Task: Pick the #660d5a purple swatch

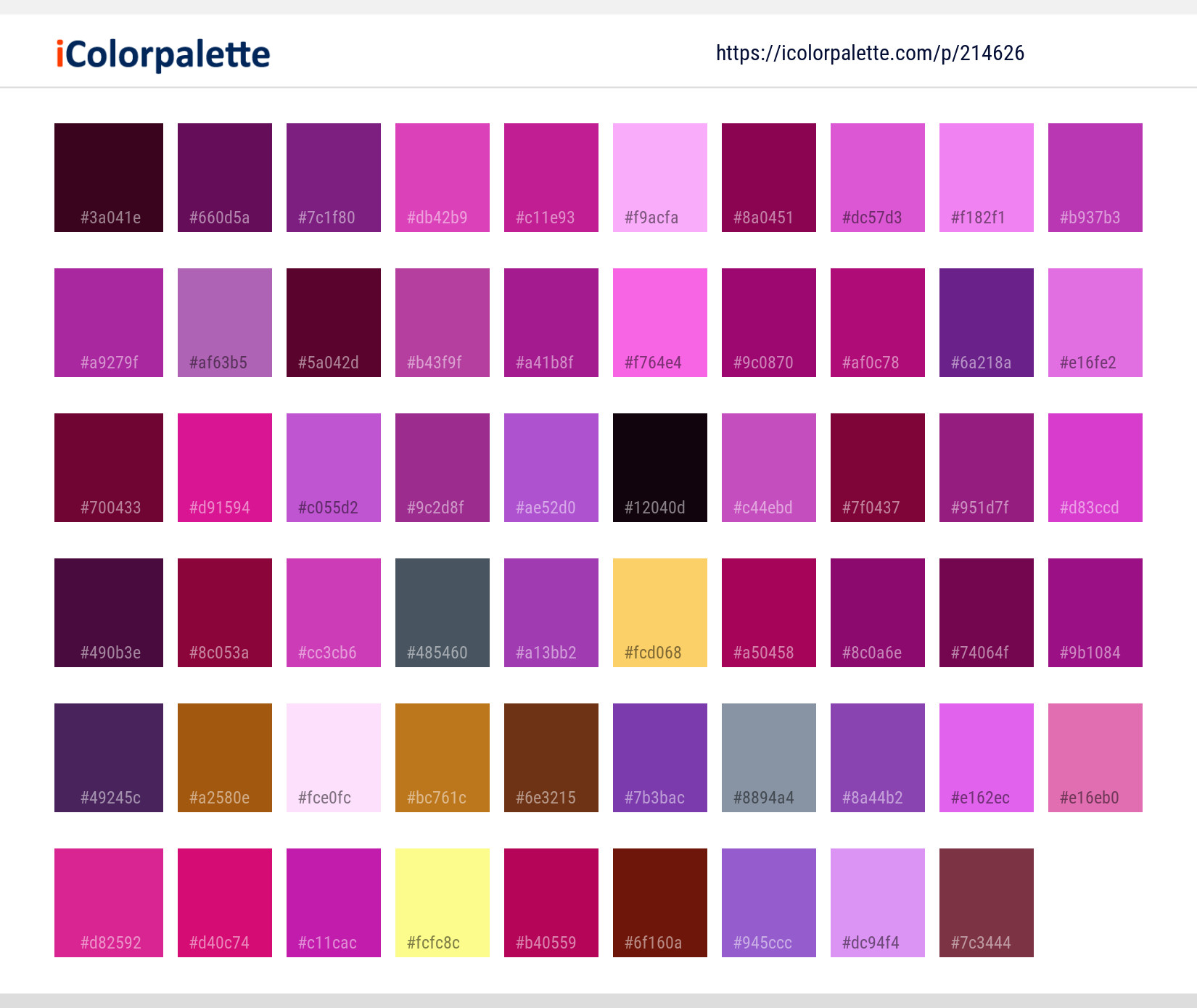Action: click(225, 178)
